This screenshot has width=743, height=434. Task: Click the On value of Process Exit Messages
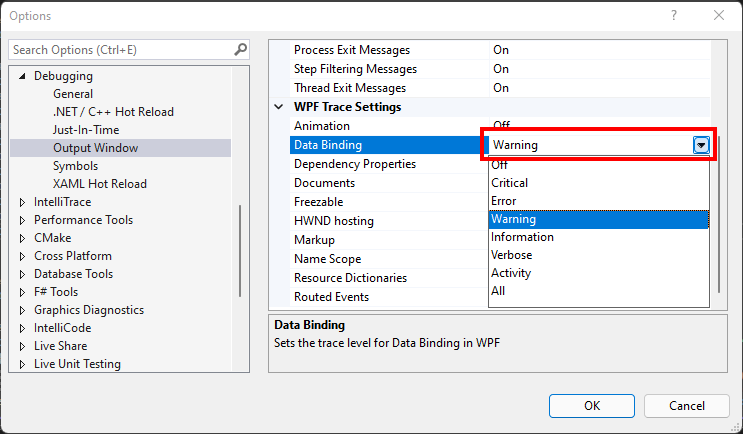pos(501,50)
